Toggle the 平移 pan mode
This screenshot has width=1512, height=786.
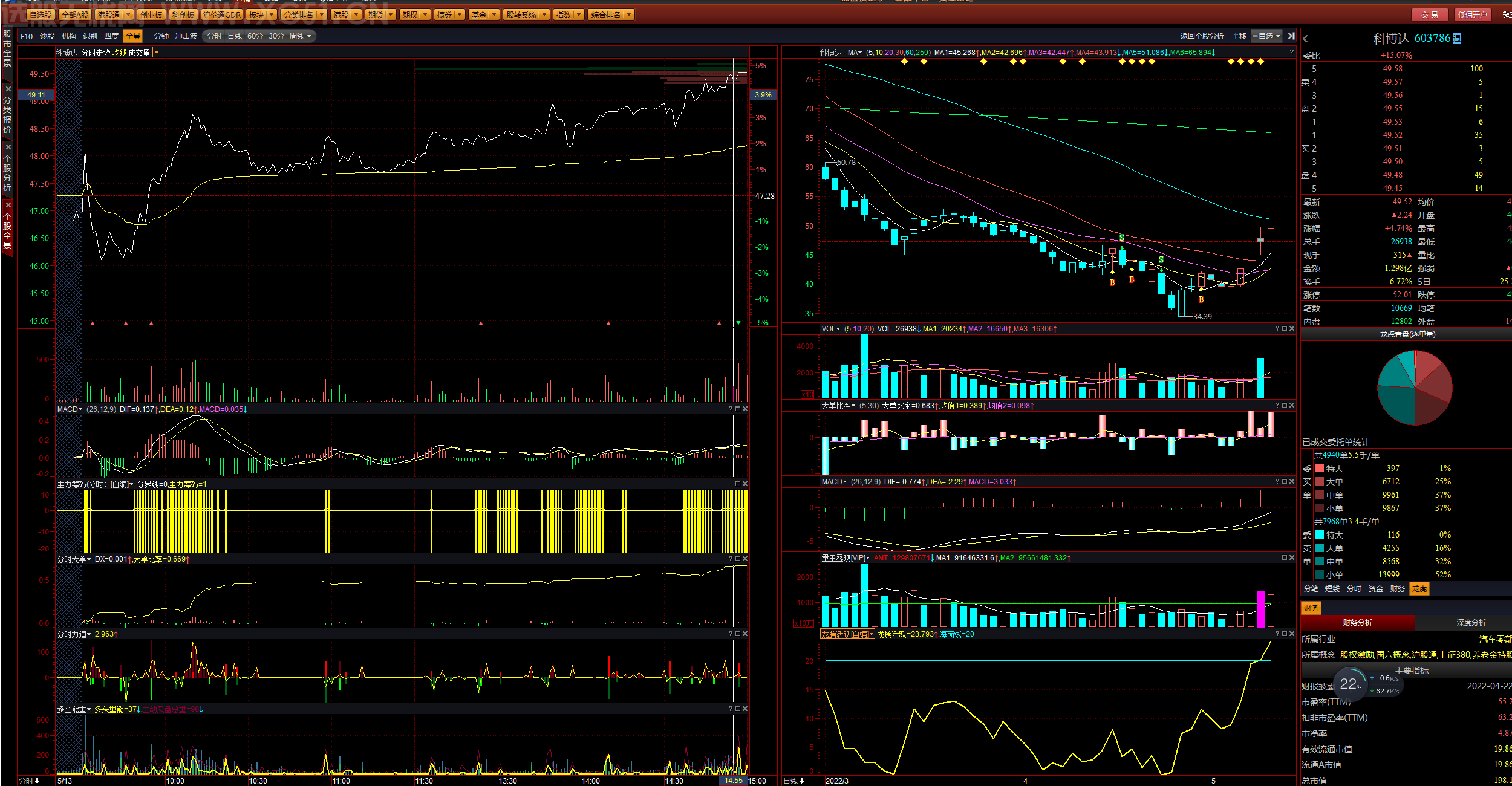click(1239, 36)
